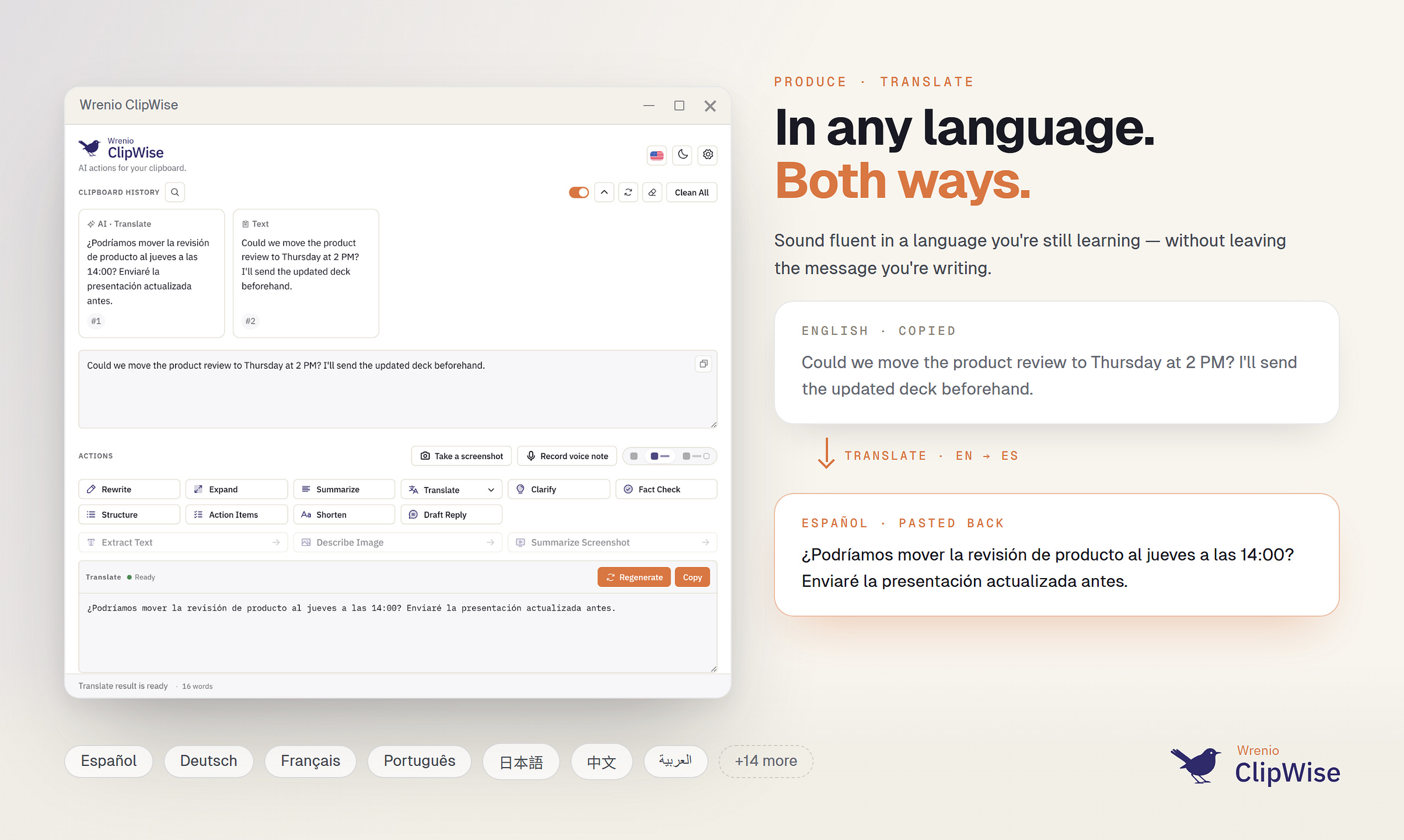Viewport: 1404px width, 840px height.
Task: Click the '16 words' count in status bar
Action: pyautogui.click(x=197, y=687)
